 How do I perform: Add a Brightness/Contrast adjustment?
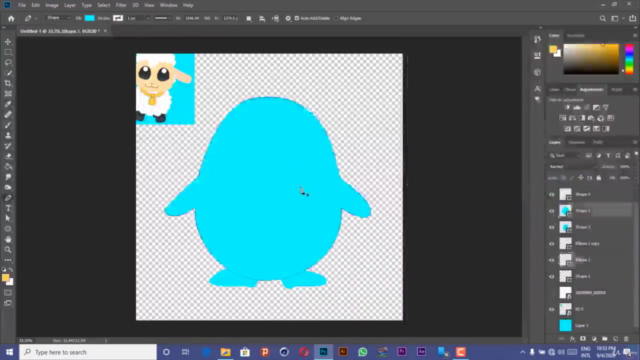(x=567, y=107)
